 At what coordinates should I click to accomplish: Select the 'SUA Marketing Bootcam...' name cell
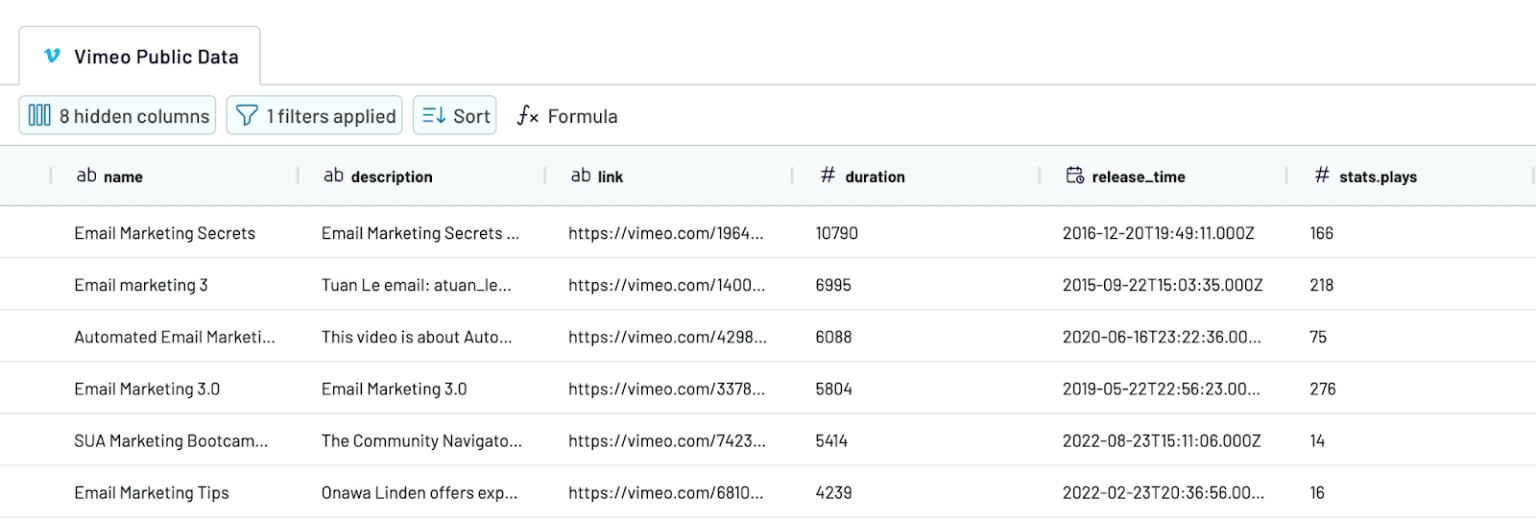point(171,441)
